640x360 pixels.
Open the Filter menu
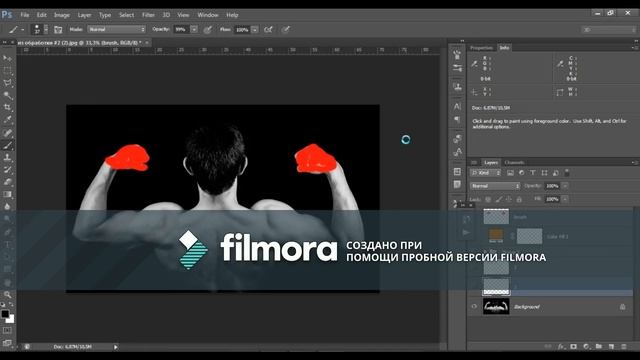(x=148, y=15)
